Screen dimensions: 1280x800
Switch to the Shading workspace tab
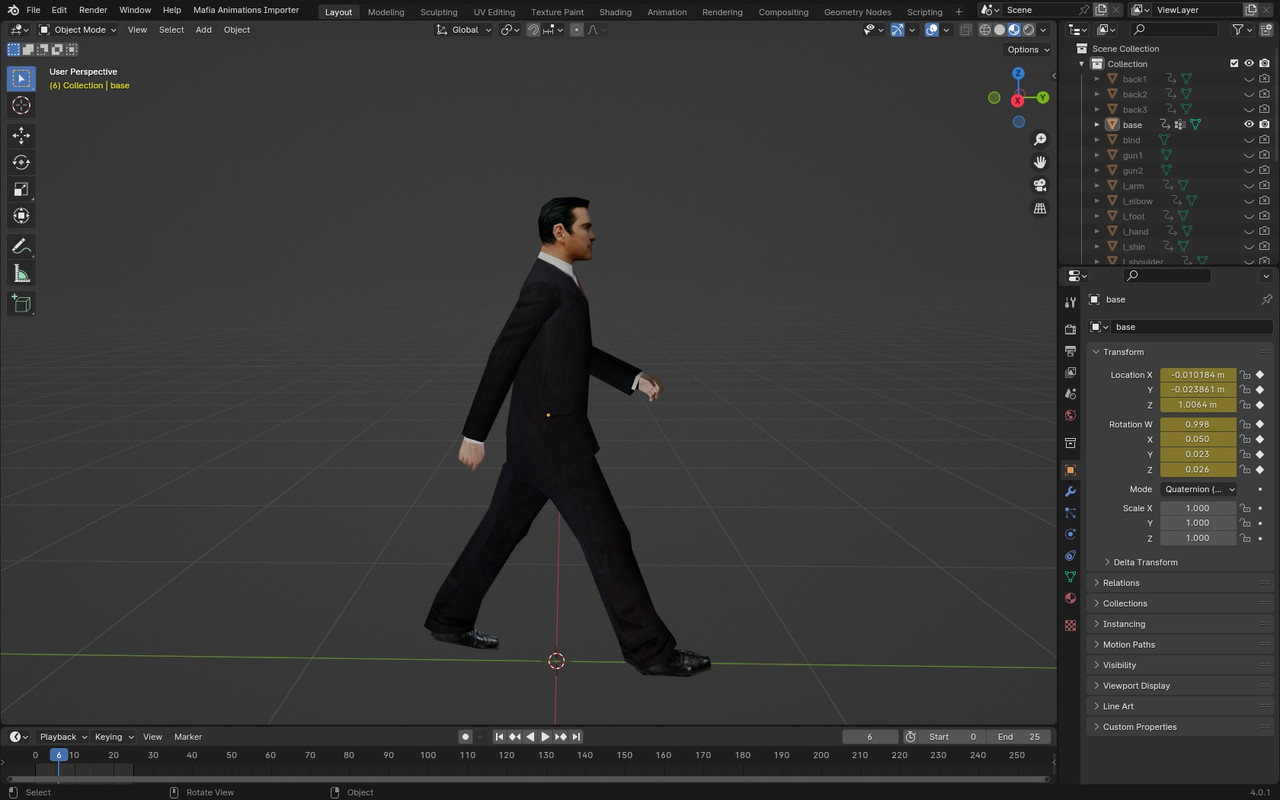(615, 12)
